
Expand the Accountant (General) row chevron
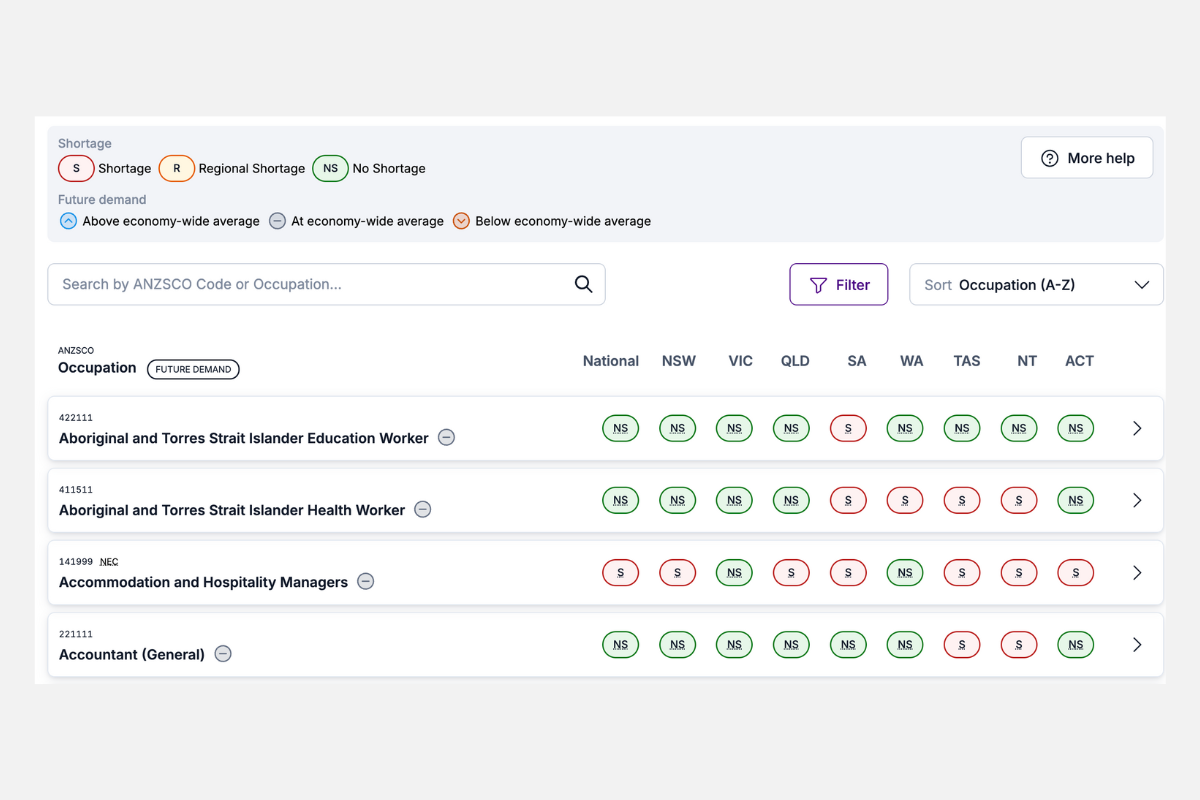[x=1137, y=645]
